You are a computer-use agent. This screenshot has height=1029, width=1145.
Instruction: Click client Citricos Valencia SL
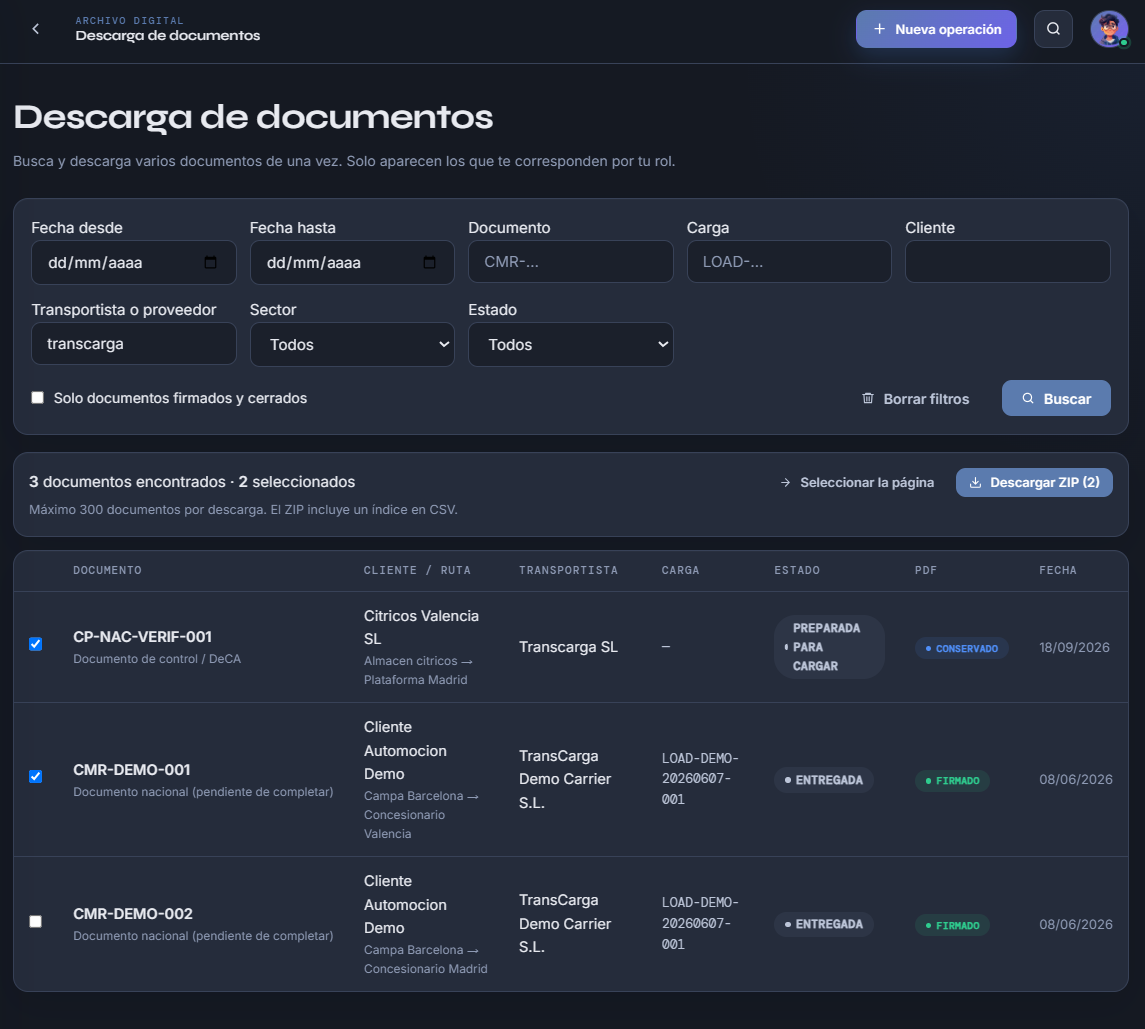click(x=421, y=627)
